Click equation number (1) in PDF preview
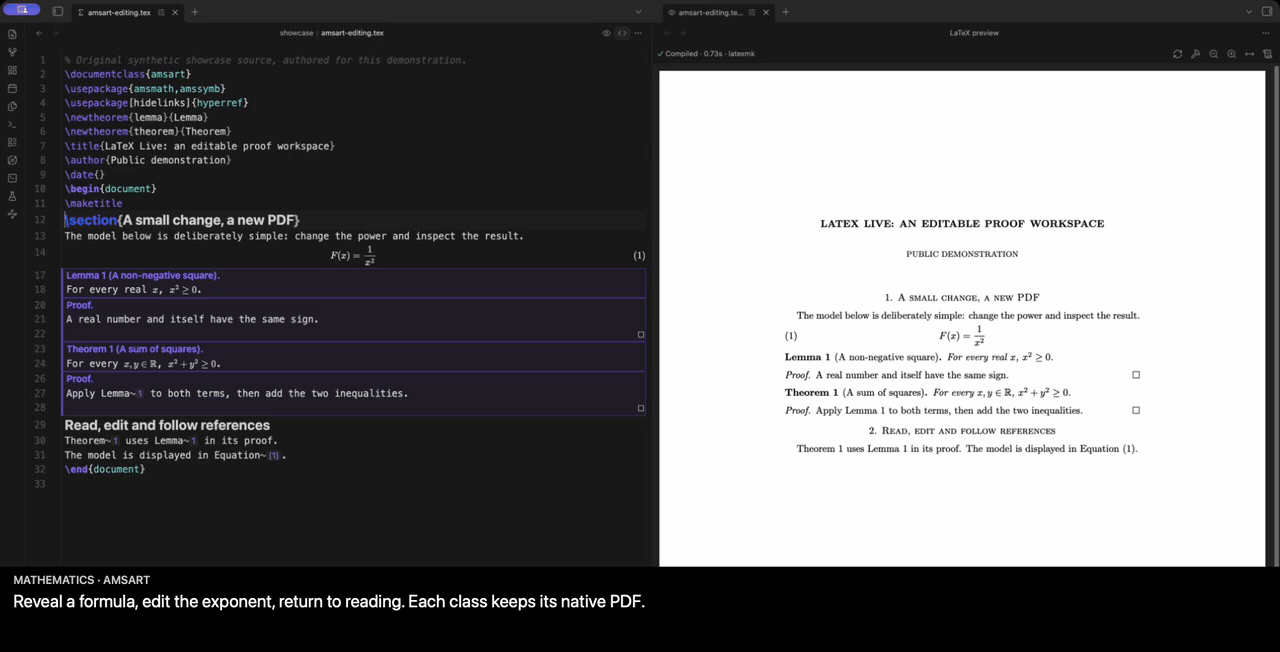 tap(791, 336)
